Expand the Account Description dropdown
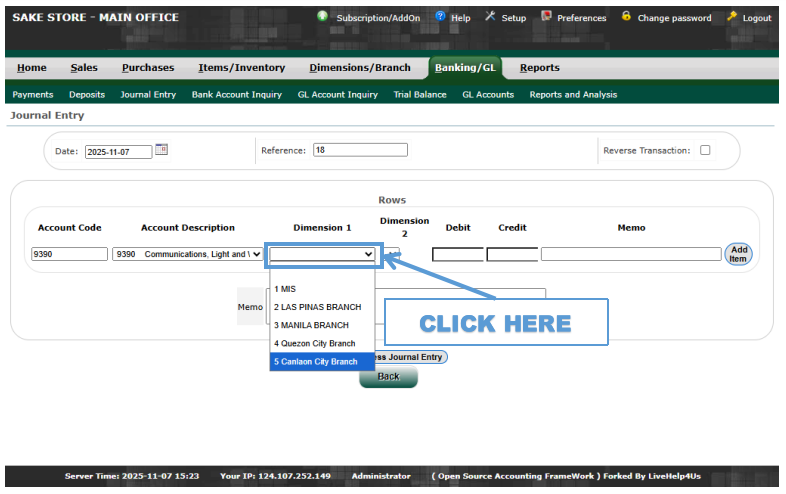The width and height of the screenshot is (786, 494). pos(188,254)
